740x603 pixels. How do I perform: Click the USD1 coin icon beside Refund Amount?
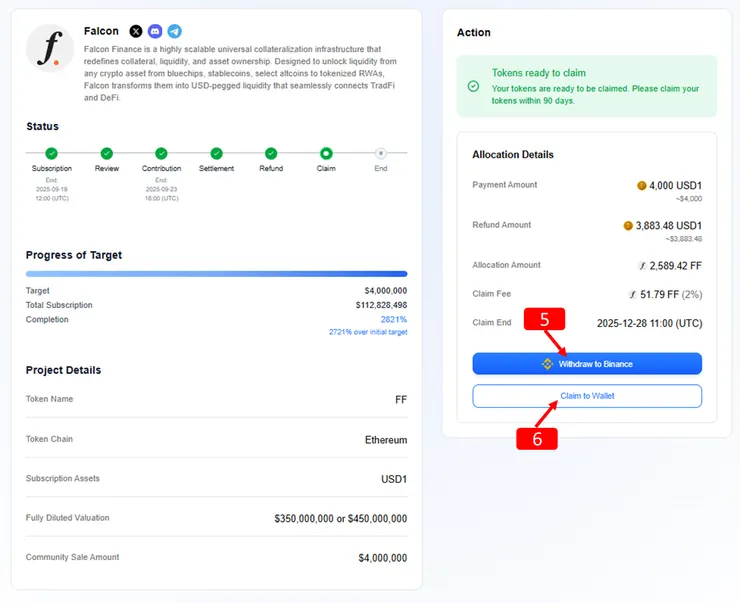click(x=629, y=226)
